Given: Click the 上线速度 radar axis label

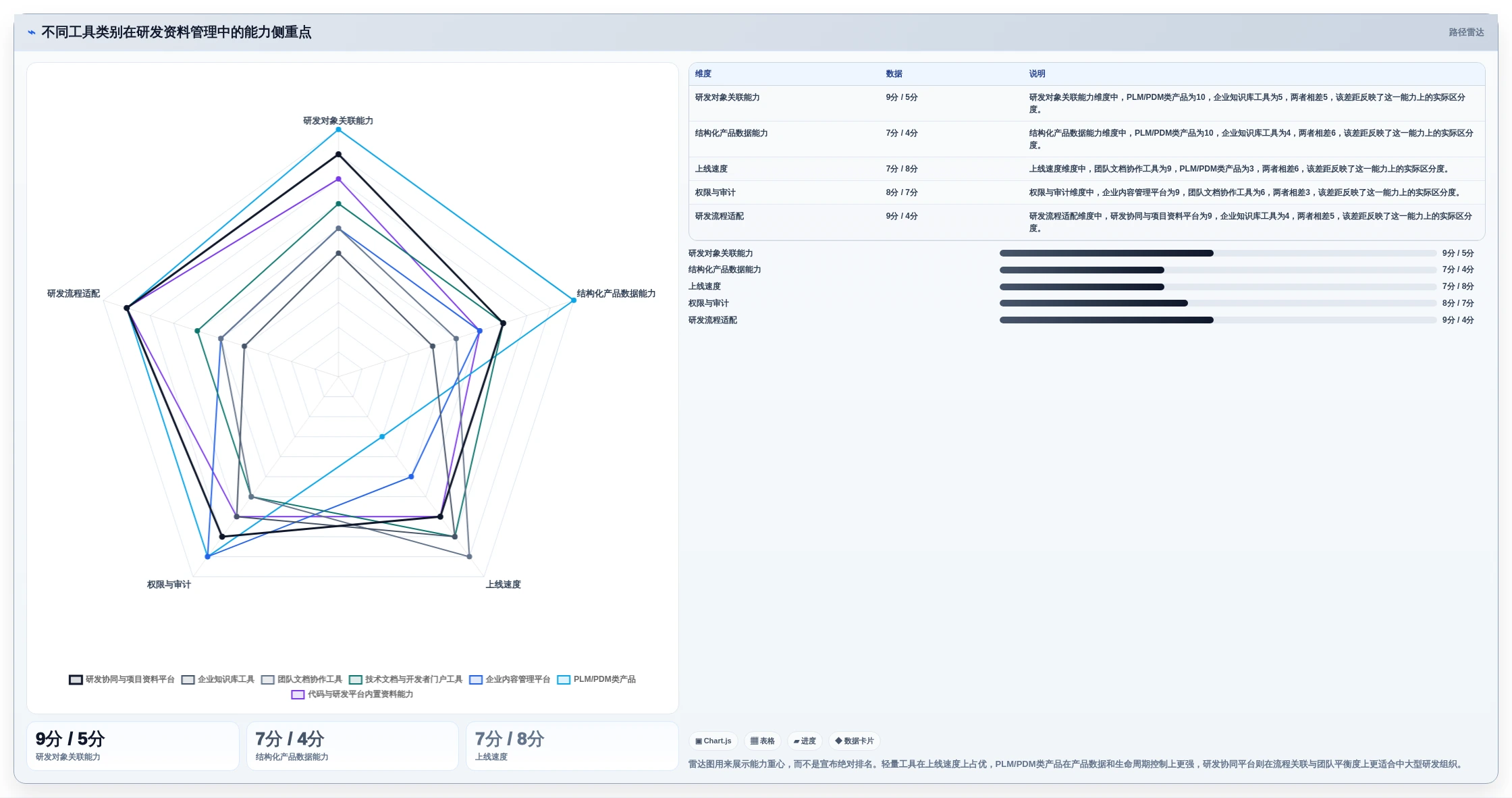Looking at the screenshot, I should (504, 585).
